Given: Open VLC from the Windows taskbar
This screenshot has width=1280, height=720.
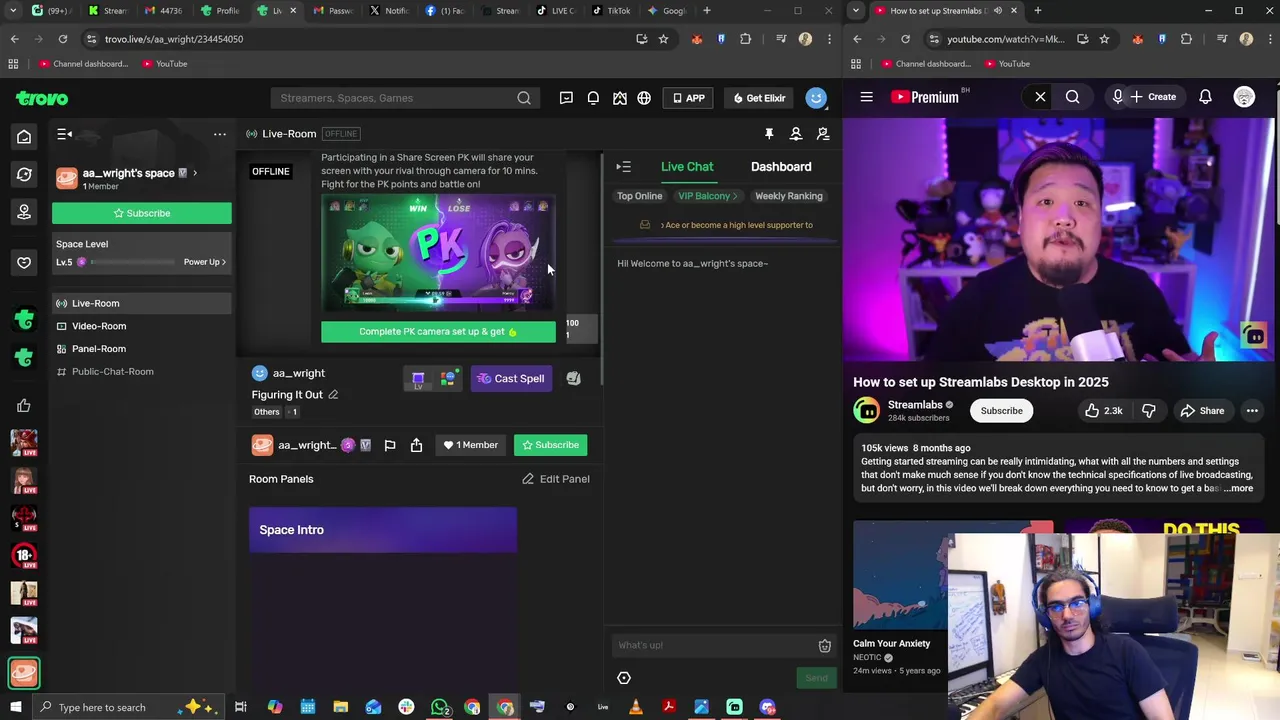Looking at the screenshot, I should (636, 707).
